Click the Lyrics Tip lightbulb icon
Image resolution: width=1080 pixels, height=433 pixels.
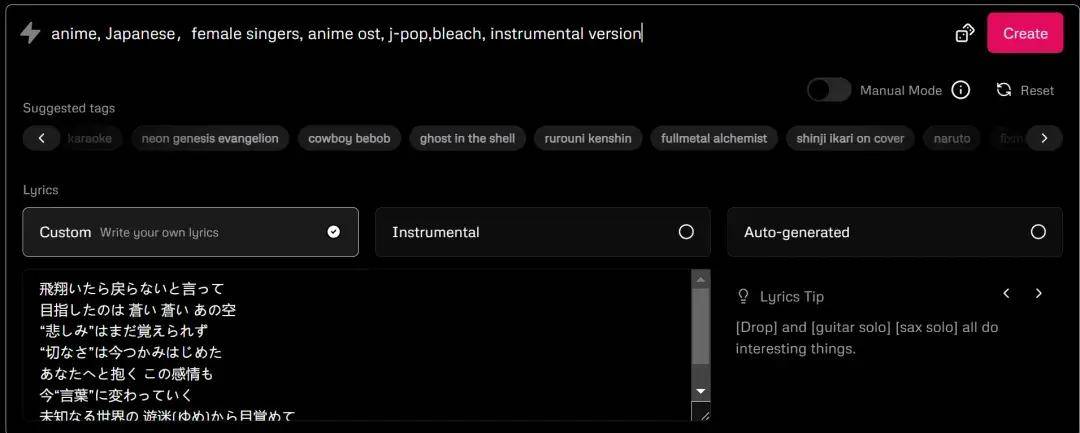tap(743, 296)
